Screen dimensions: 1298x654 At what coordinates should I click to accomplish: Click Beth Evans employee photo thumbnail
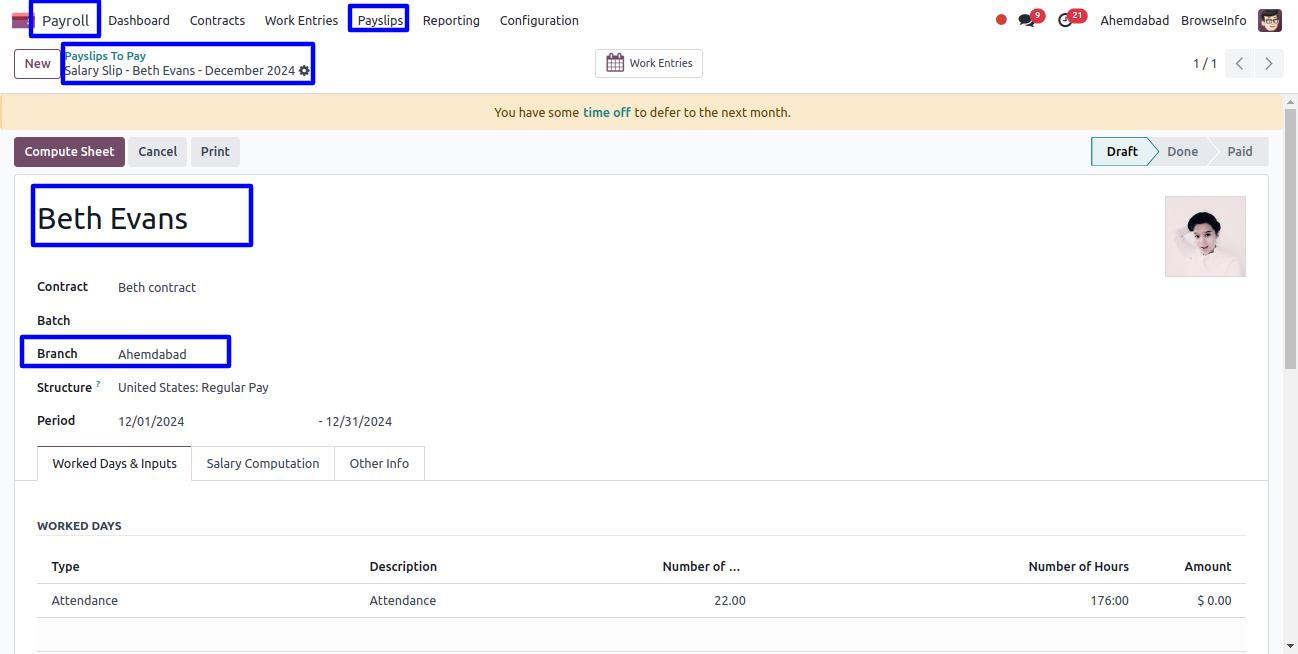point(1205,236)
